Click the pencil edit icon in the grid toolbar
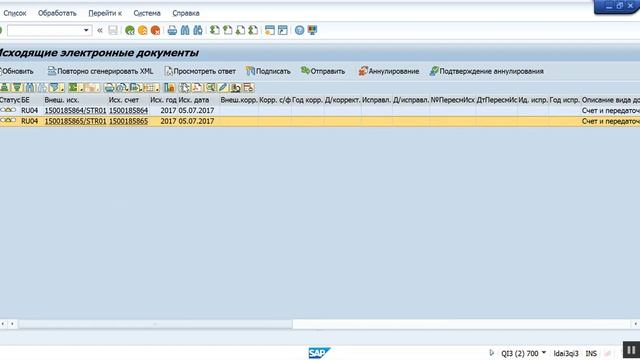The height and width of the screenshot is (360, 640). 223,87
